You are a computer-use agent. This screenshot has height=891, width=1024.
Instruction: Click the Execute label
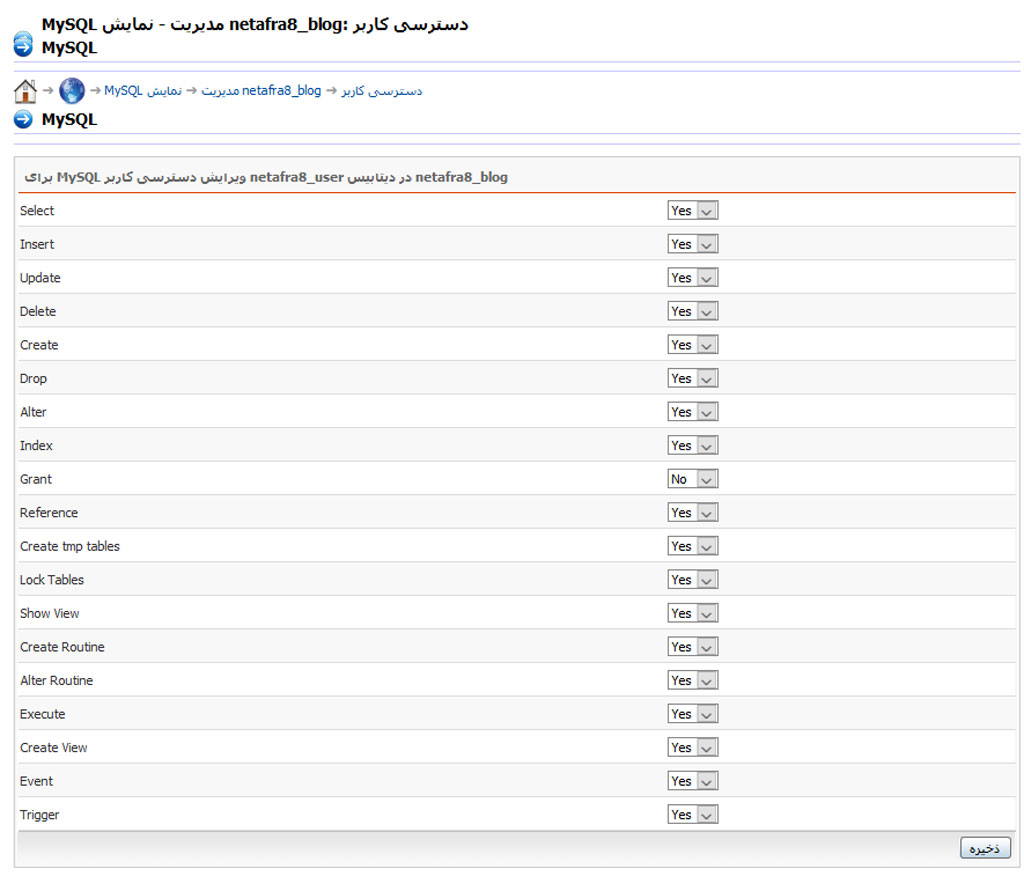pos(42,714)
